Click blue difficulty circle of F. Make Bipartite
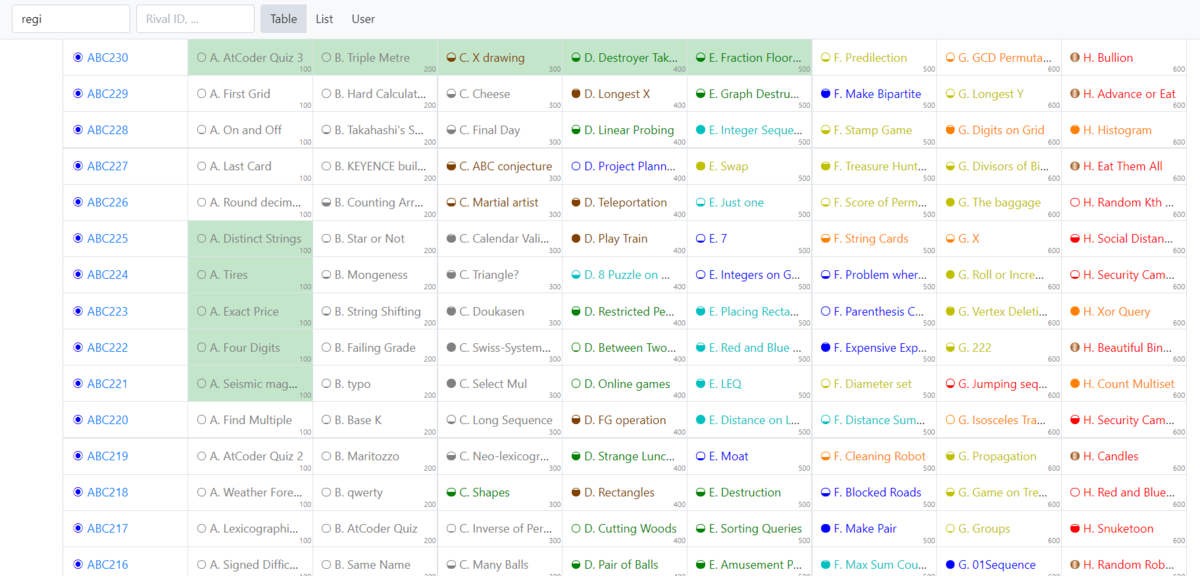 coord(825,94)
